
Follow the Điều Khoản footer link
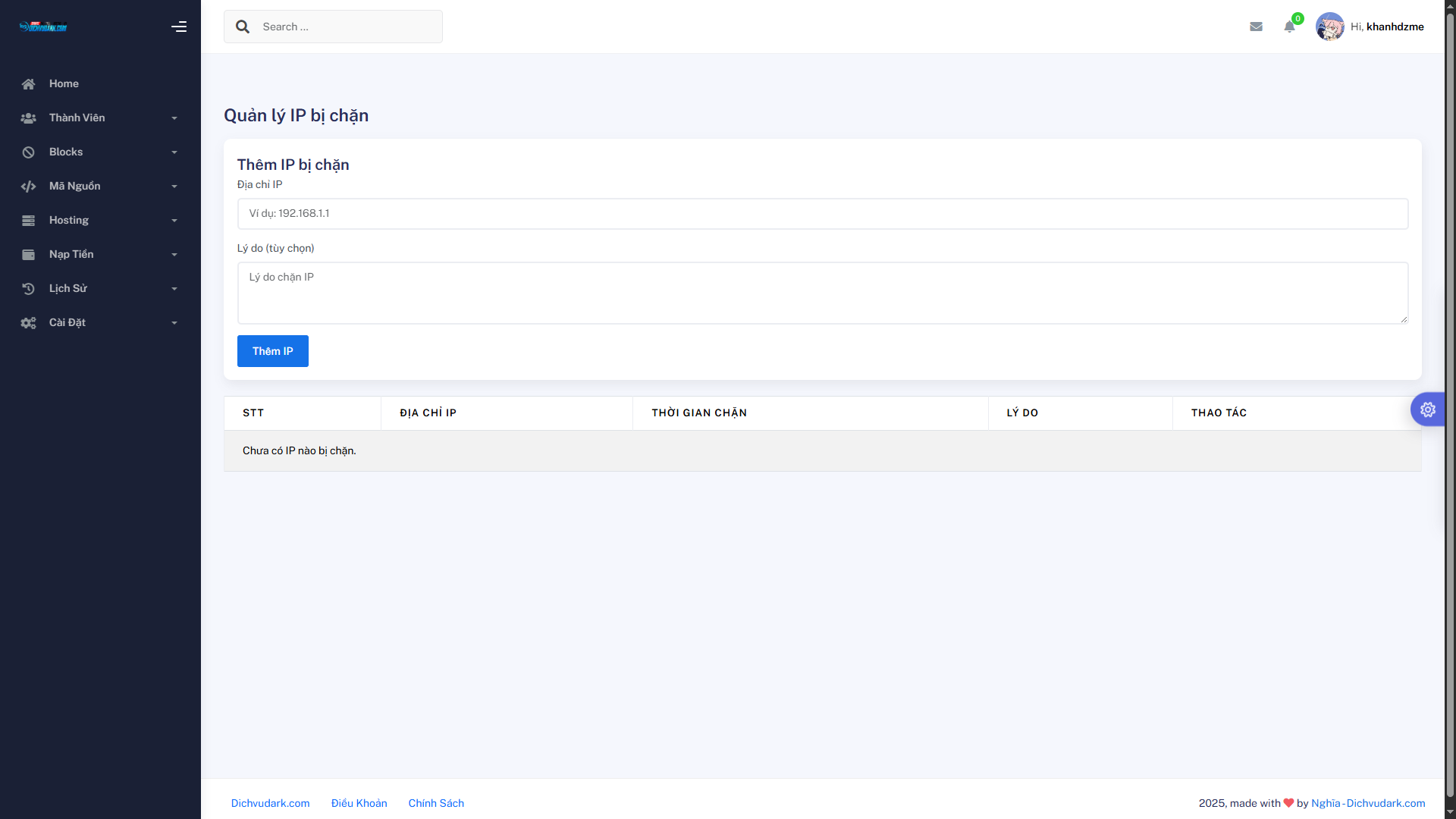(359, 803)
